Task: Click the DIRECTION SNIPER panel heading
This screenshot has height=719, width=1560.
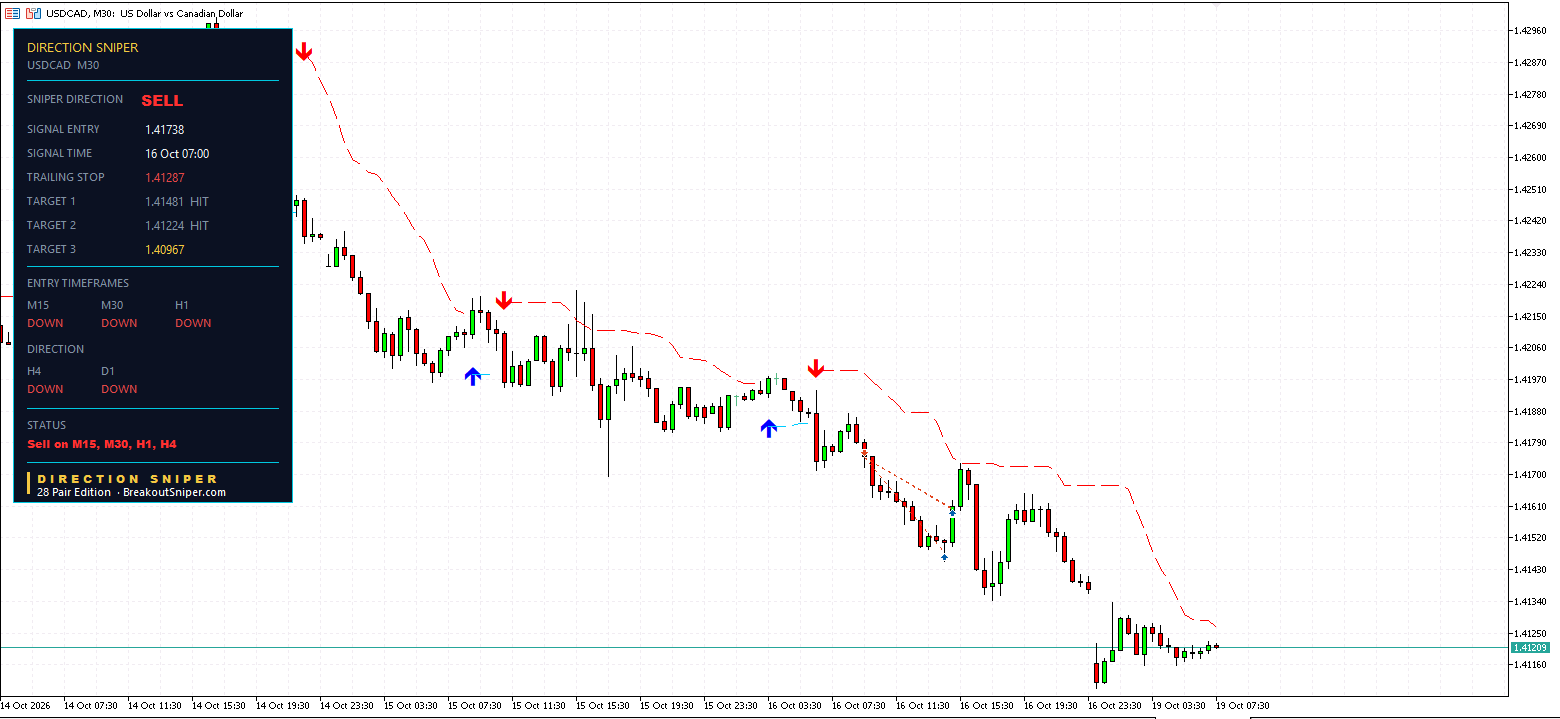Action: tap(83, 48)
